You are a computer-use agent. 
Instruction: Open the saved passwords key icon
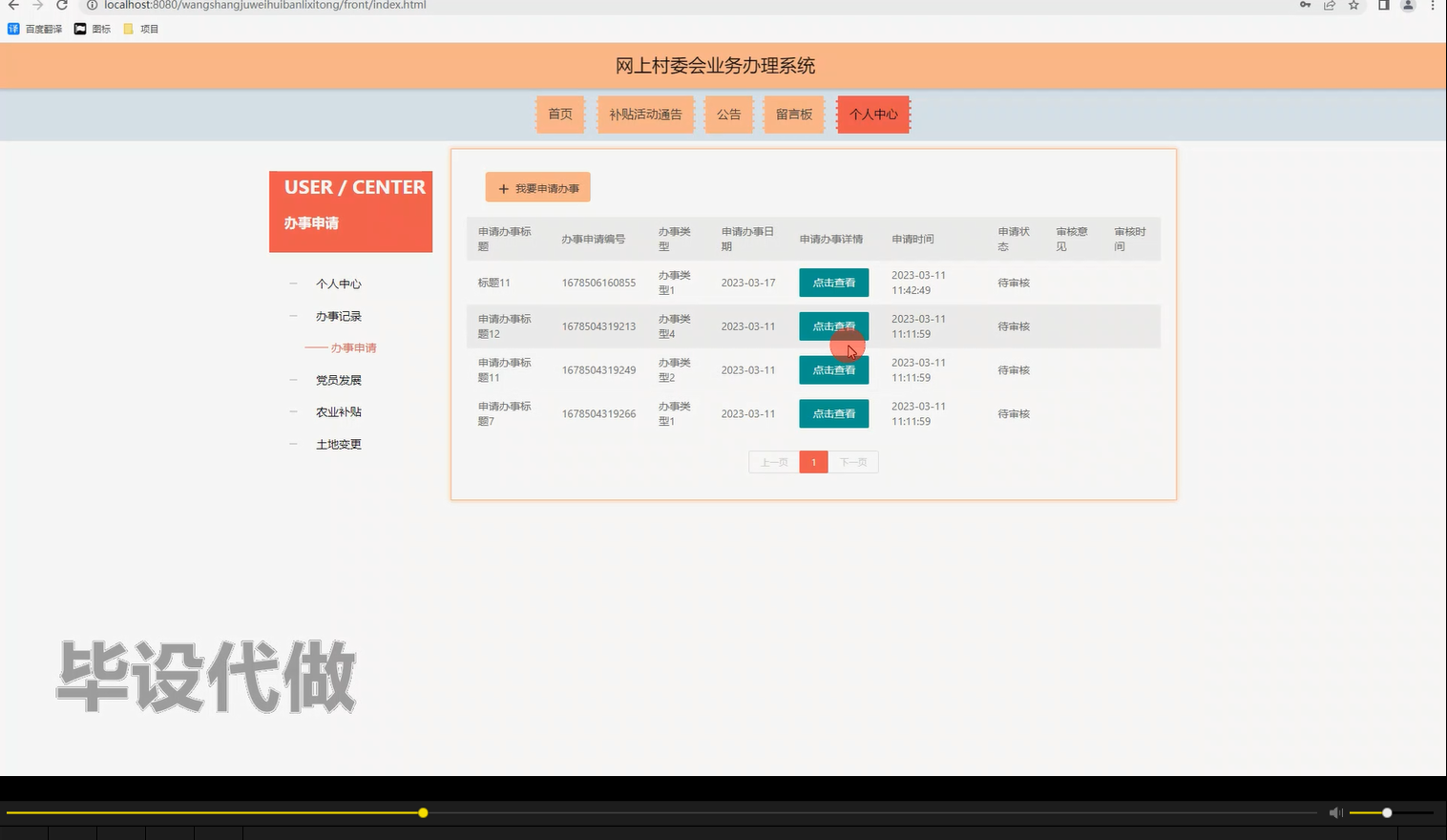pos(1306,5)
